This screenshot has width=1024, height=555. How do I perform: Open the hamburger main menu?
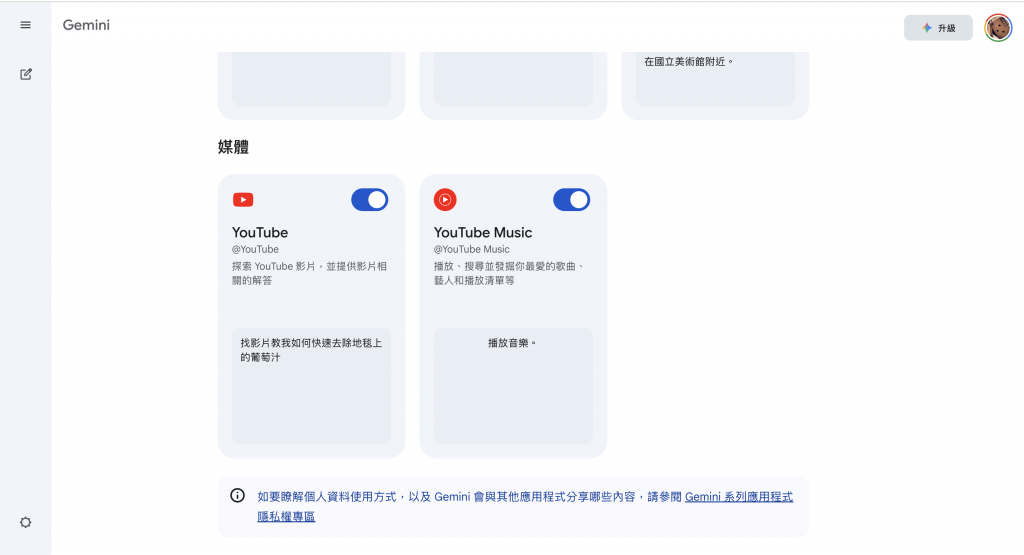point(25,25)
